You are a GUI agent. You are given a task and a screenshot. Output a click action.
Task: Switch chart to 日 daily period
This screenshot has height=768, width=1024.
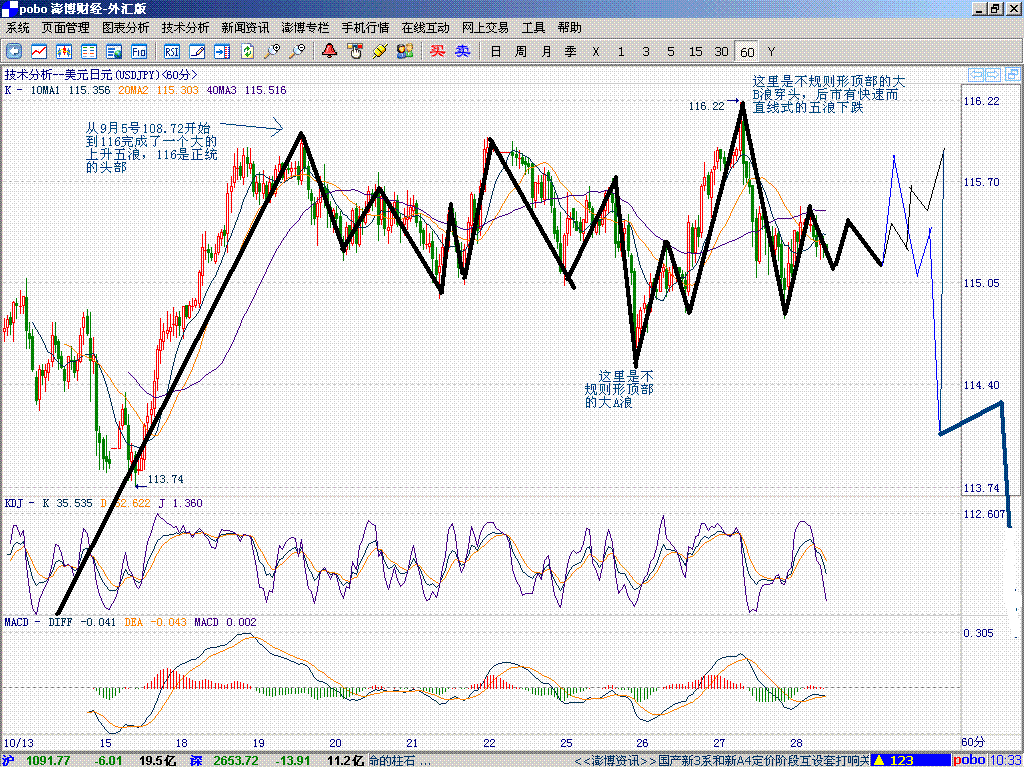(495, 51)
